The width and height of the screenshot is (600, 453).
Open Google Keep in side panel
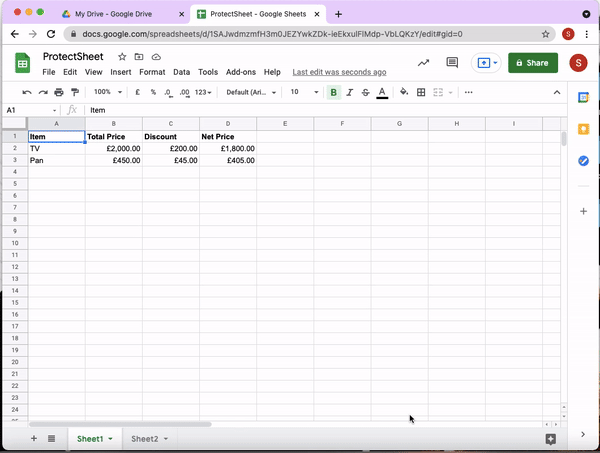coord(584,129)
